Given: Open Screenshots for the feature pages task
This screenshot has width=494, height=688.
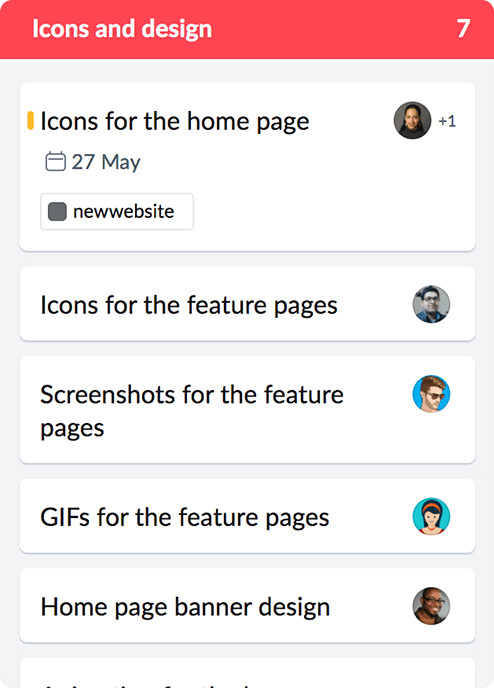Looking at the screenshot, I should click(x=247, y=410).
